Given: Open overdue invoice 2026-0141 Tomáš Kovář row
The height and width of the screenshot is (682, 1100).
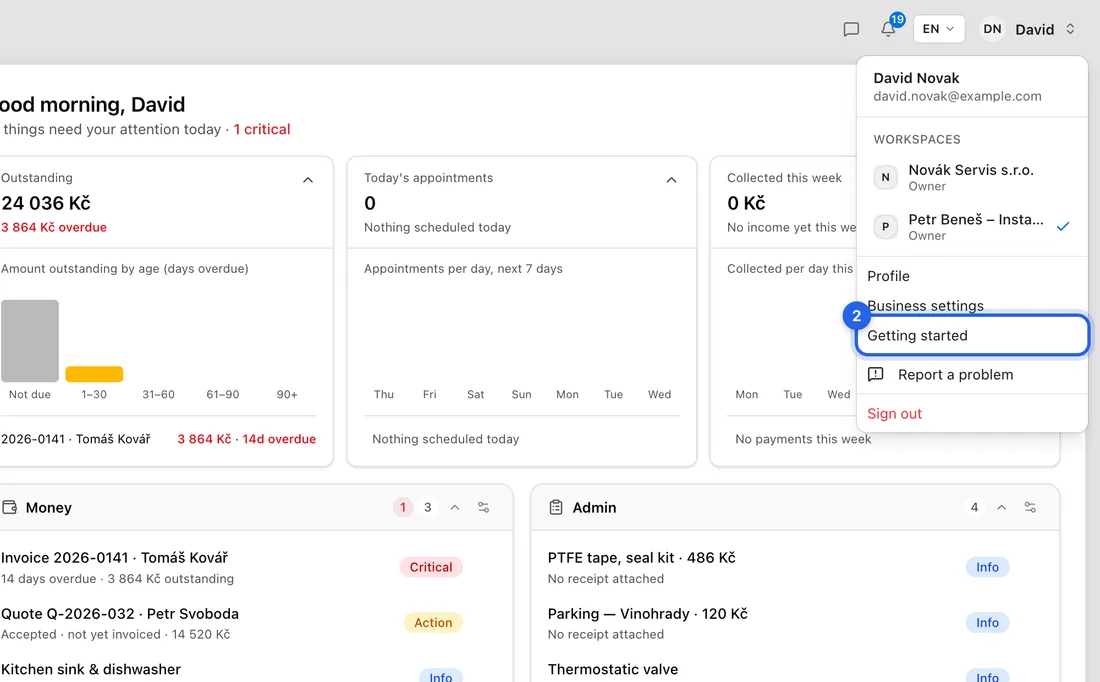Looking at the screenshot, I should point(158,439).
